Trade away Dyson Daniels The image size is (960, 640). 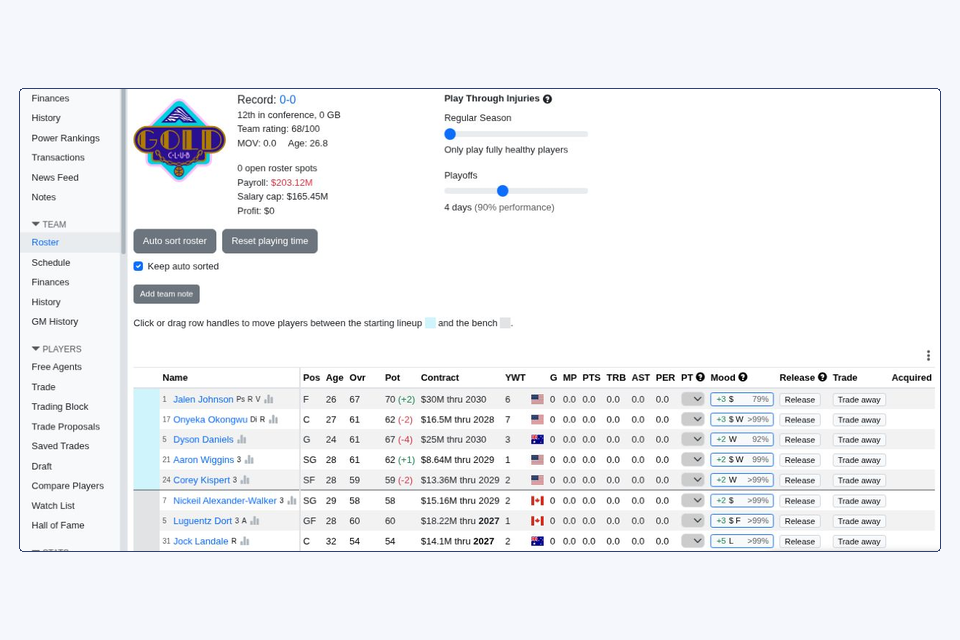point(859,440)
